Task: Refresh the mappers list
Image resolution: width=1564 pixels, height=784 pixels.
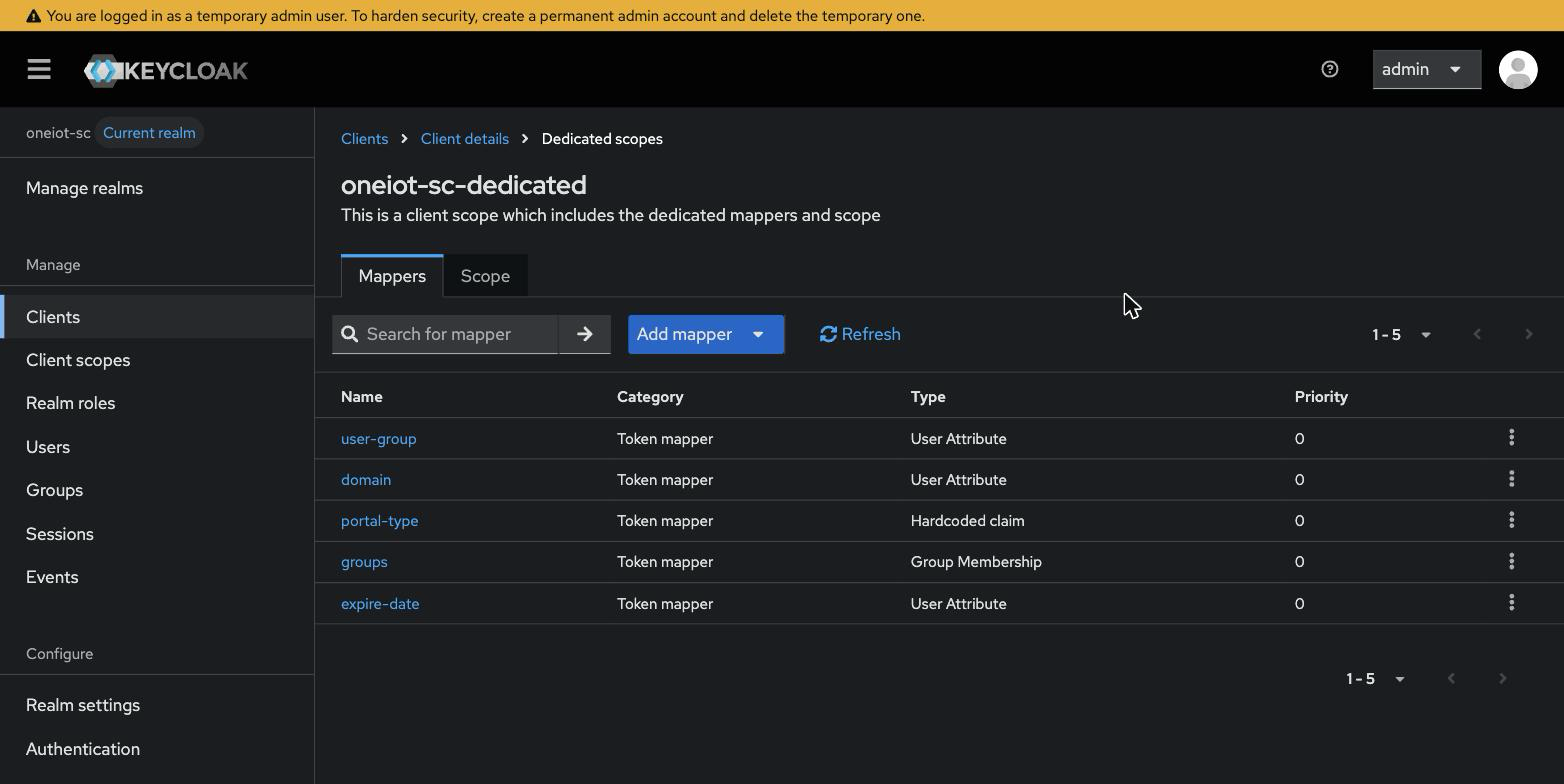Action: coord(860,334)
